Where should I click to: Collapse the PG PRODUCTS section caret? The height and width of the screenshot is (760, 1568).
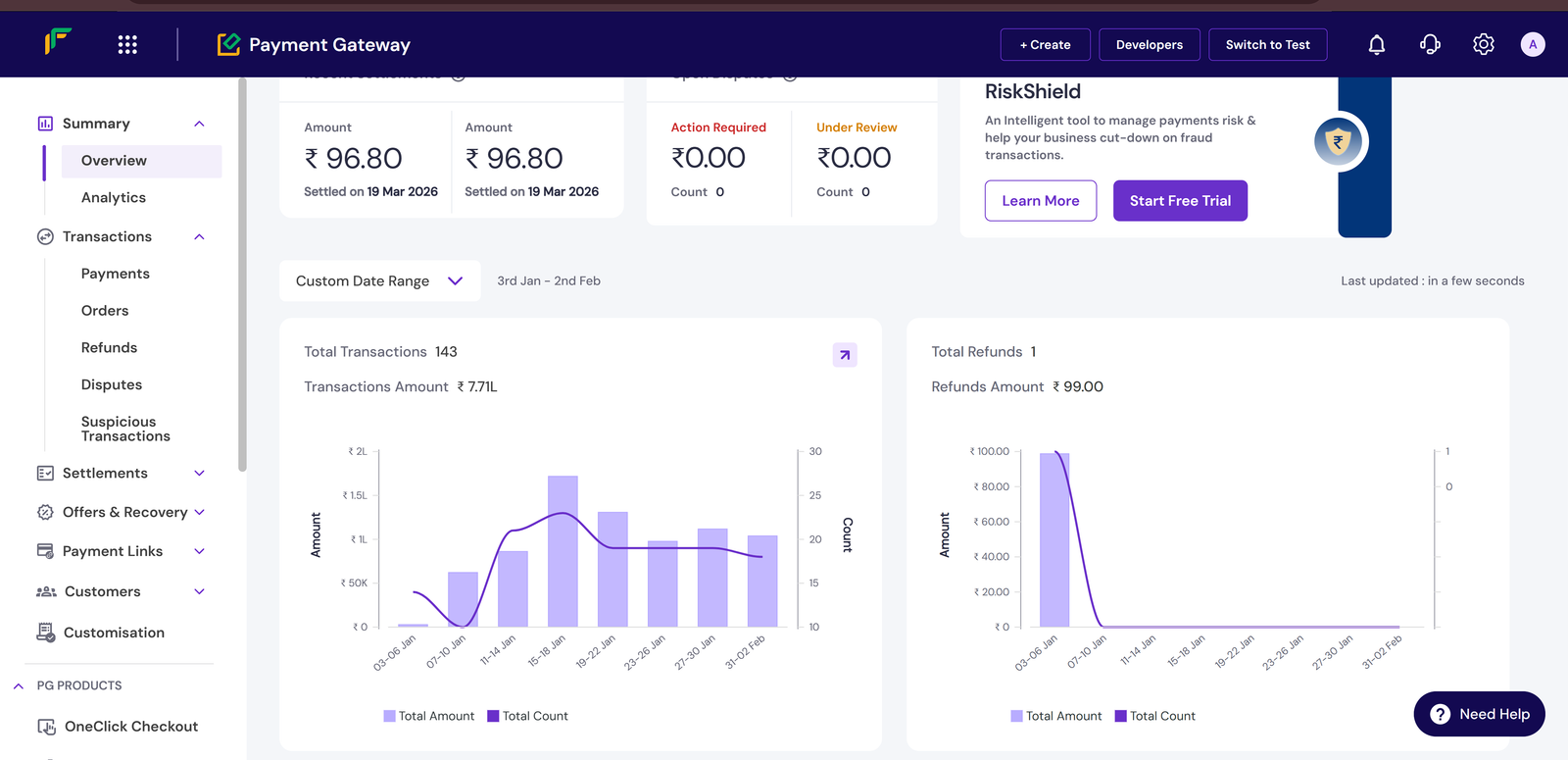click(19, 685)
